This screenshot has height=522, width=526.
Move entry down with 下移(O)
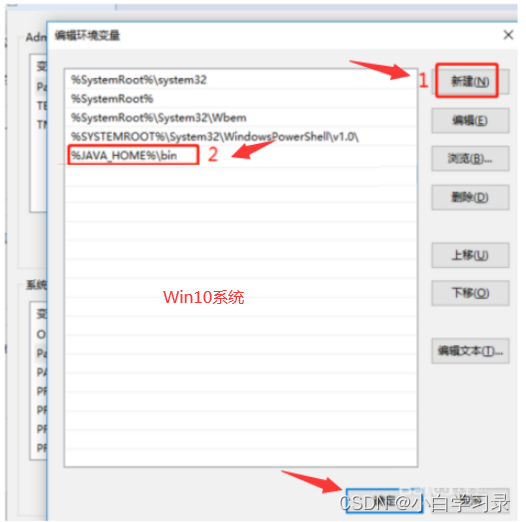point(470,293)
